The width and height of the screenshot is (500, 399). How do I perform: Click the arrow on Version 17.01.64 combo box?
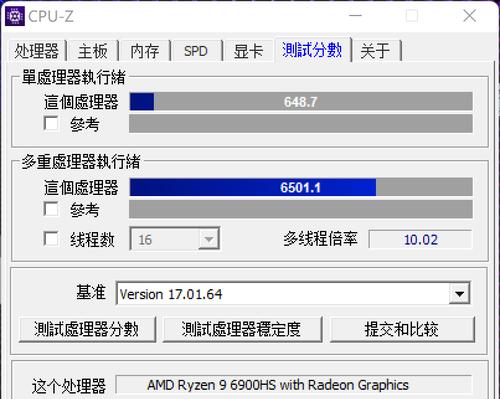(x=460, y=293)
